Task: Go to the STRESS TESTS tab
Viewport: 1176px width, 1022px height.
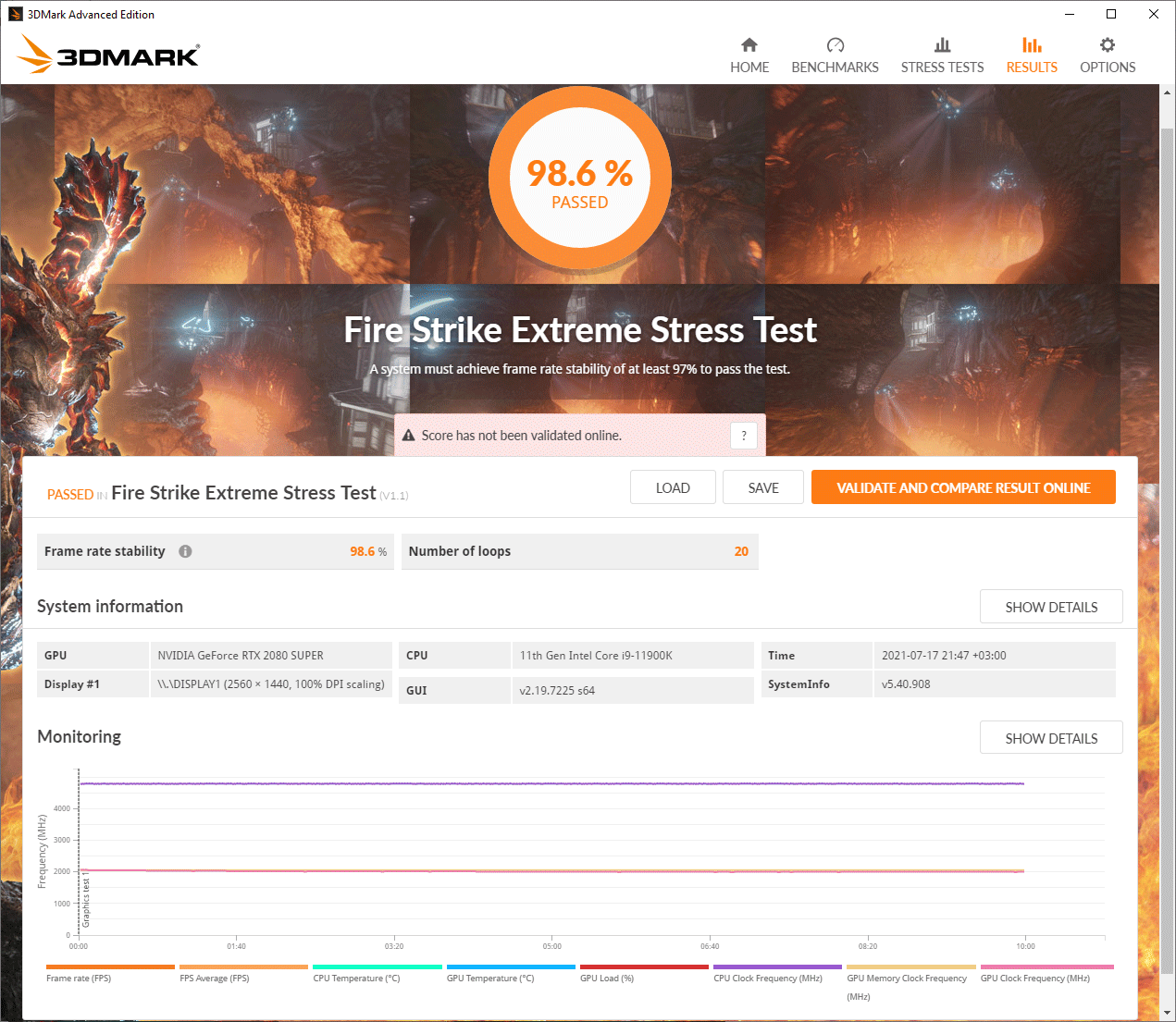Action: (x=942, y=55)
